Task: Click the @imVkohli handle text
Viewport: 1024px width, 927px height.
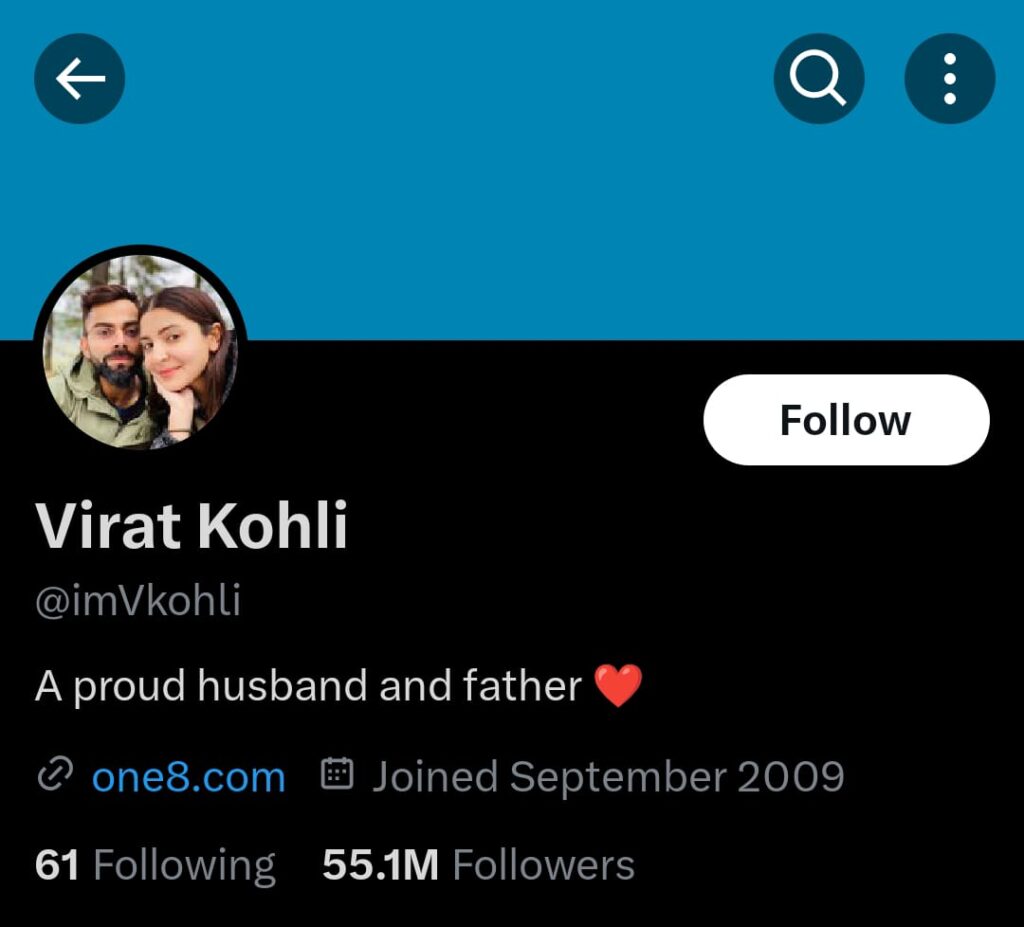Action: click(x=138, y=603)
